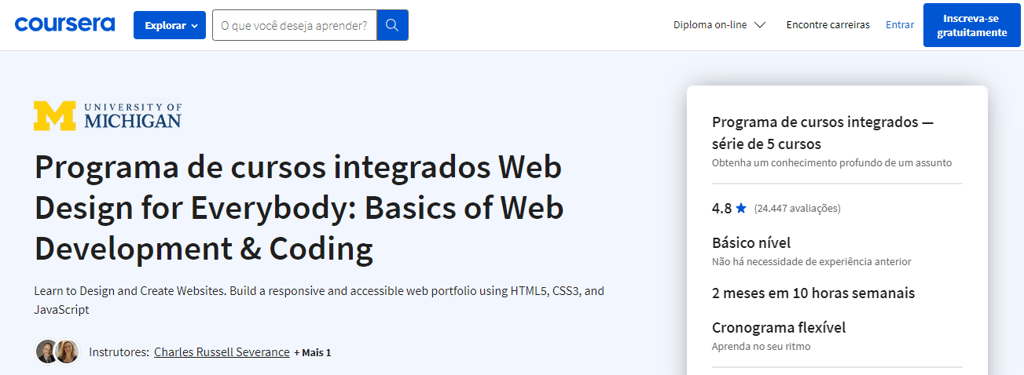Click the 'Básico nível' text

(x=751, y=243)
